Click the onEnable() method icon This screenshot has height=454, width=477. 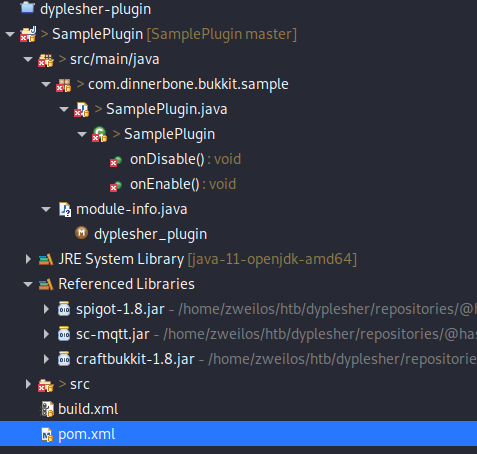[x=116, y=186]
